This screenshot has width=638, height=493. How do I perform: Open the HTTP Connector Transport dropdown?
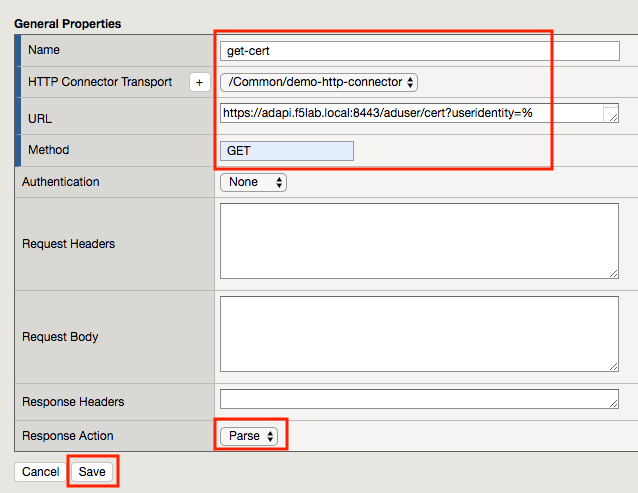(319, 82)
